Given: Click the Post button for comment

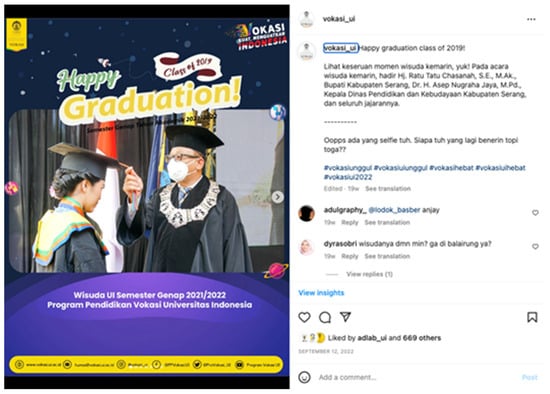Looking at the screenshot, I should (530, 378).
